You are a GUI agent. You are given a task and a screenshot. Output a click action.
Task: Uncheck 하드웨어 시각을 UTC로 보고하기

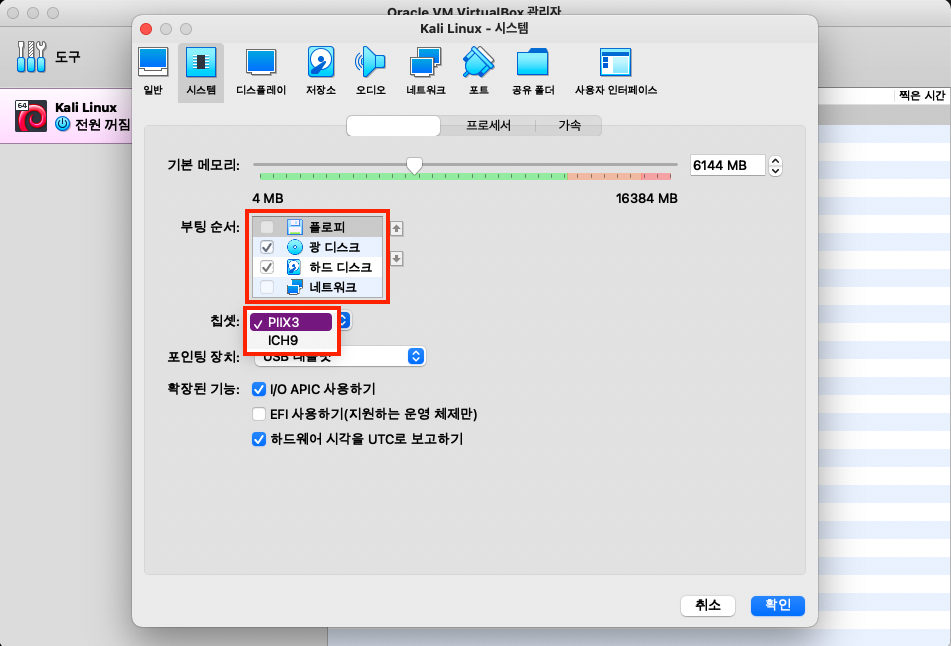click(259, 439)
